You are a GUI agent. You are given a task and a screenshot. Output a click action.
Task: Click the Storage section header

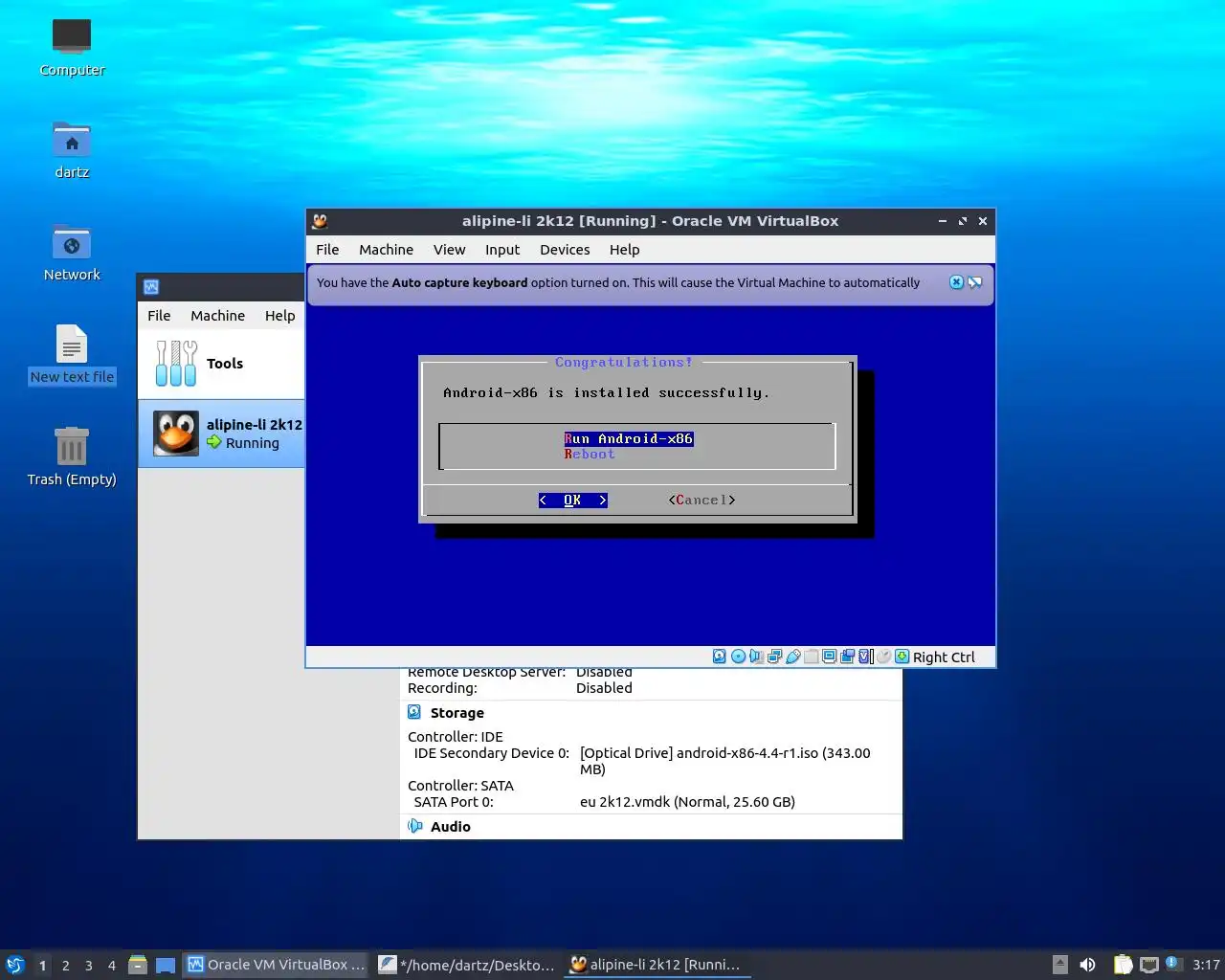click(457, 713)
